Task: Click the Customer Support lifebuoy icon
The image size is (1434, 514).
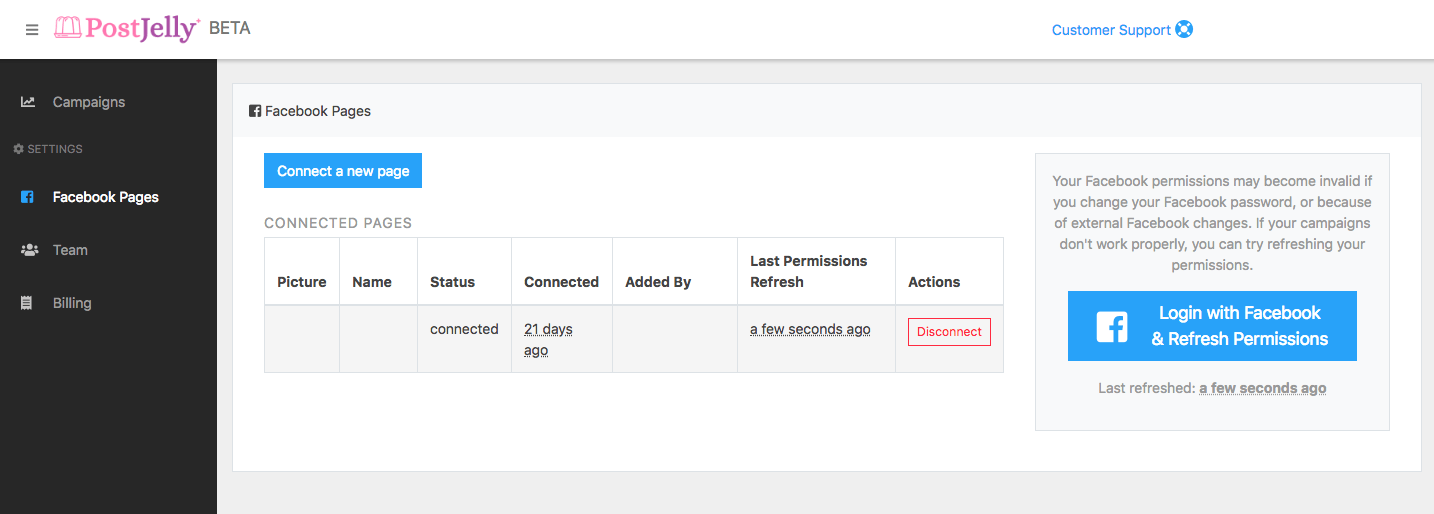Action: (1184, 30)
